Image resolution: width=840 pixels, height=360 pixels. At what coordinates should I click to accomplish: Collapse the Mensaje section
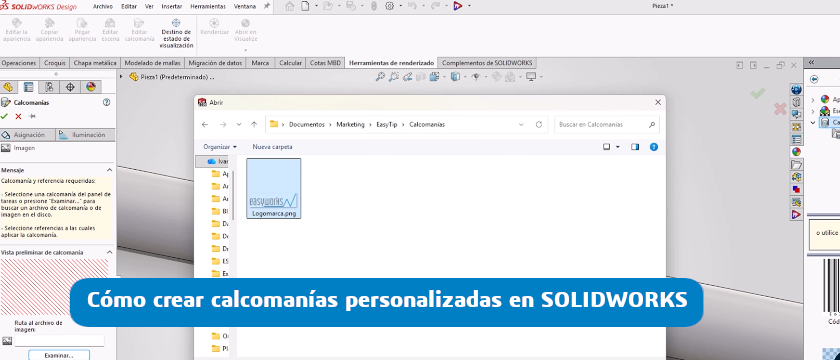coord(109,170)
